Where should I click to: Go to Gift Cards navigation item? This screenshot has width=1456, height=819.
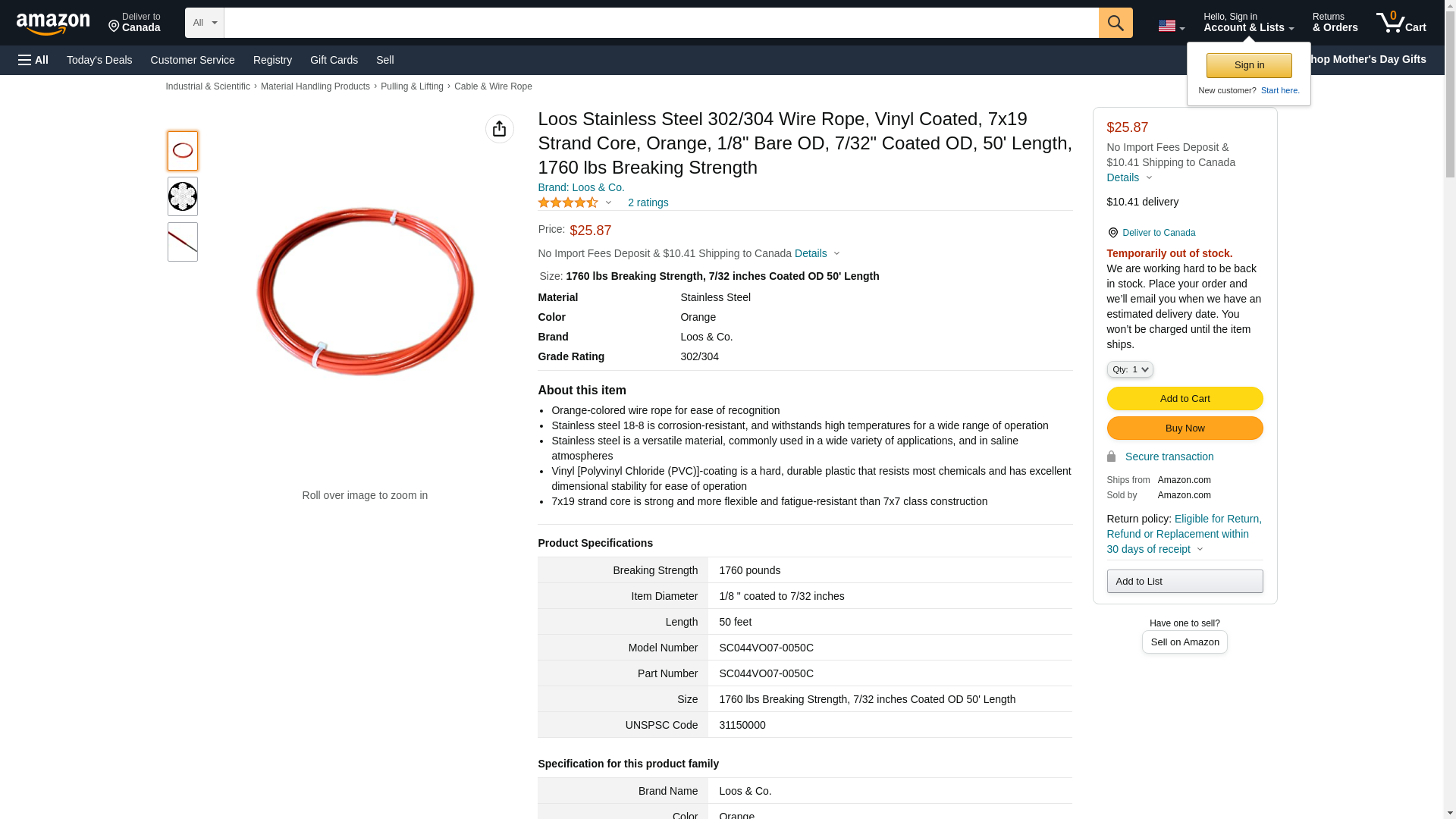pyautogui.click(x=334, y=60)
